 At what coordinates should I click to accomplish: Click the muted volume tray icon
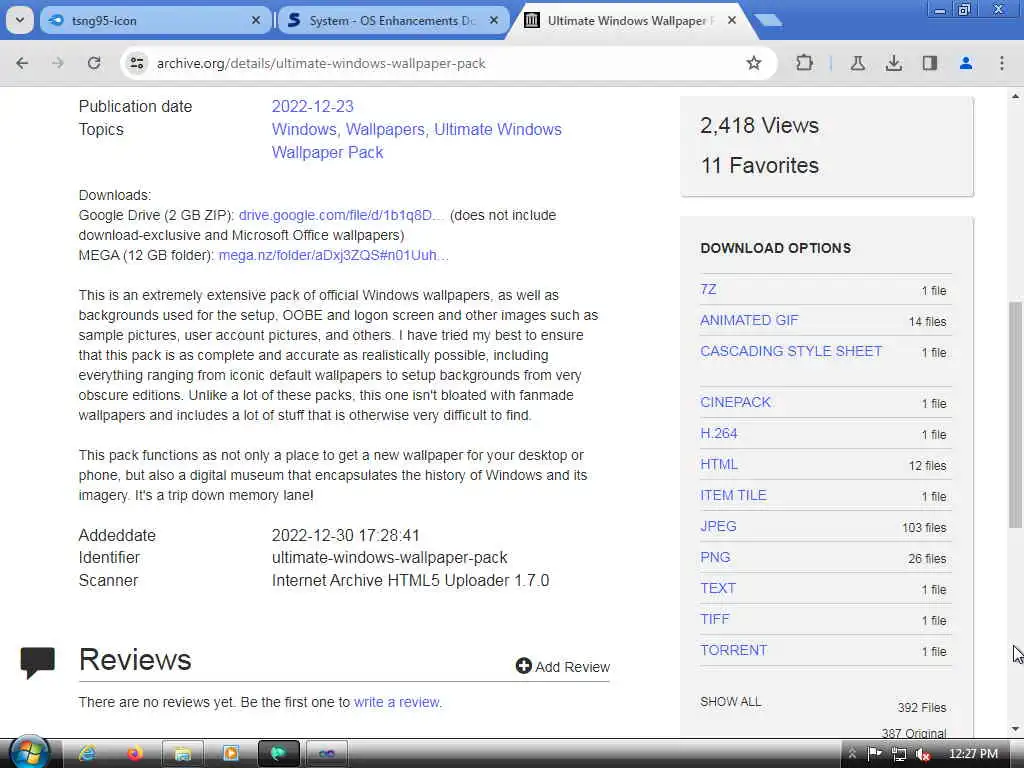(922, 754)
